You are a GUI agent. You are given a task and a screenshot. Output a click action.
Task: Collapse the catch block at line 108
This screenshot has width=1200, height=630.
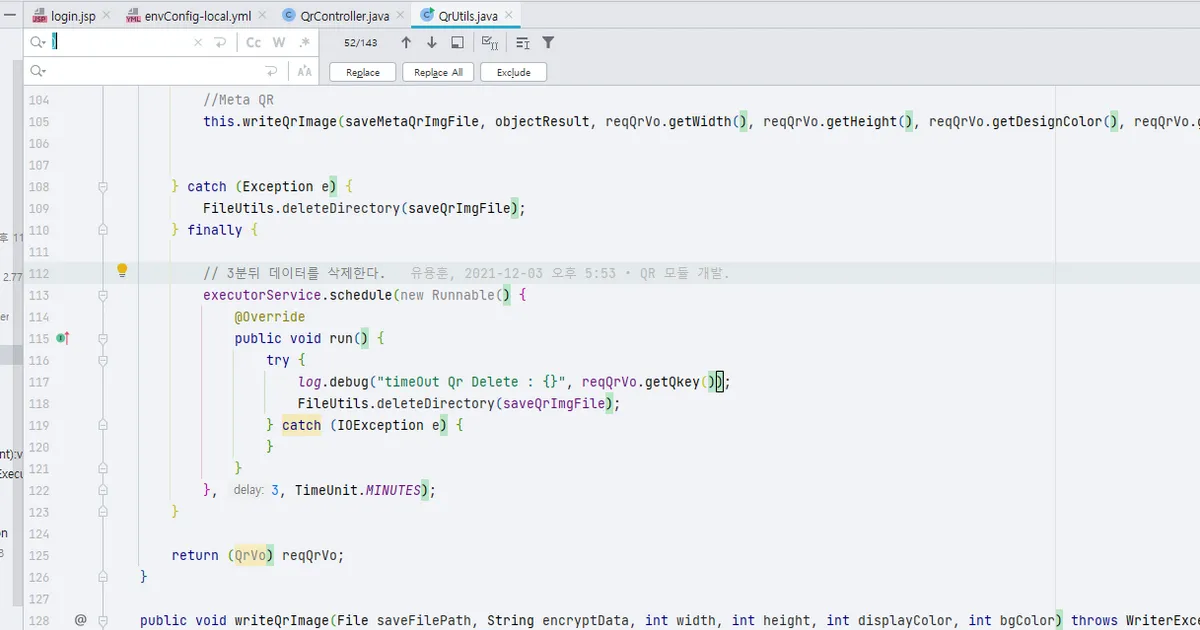coord(102,187)
